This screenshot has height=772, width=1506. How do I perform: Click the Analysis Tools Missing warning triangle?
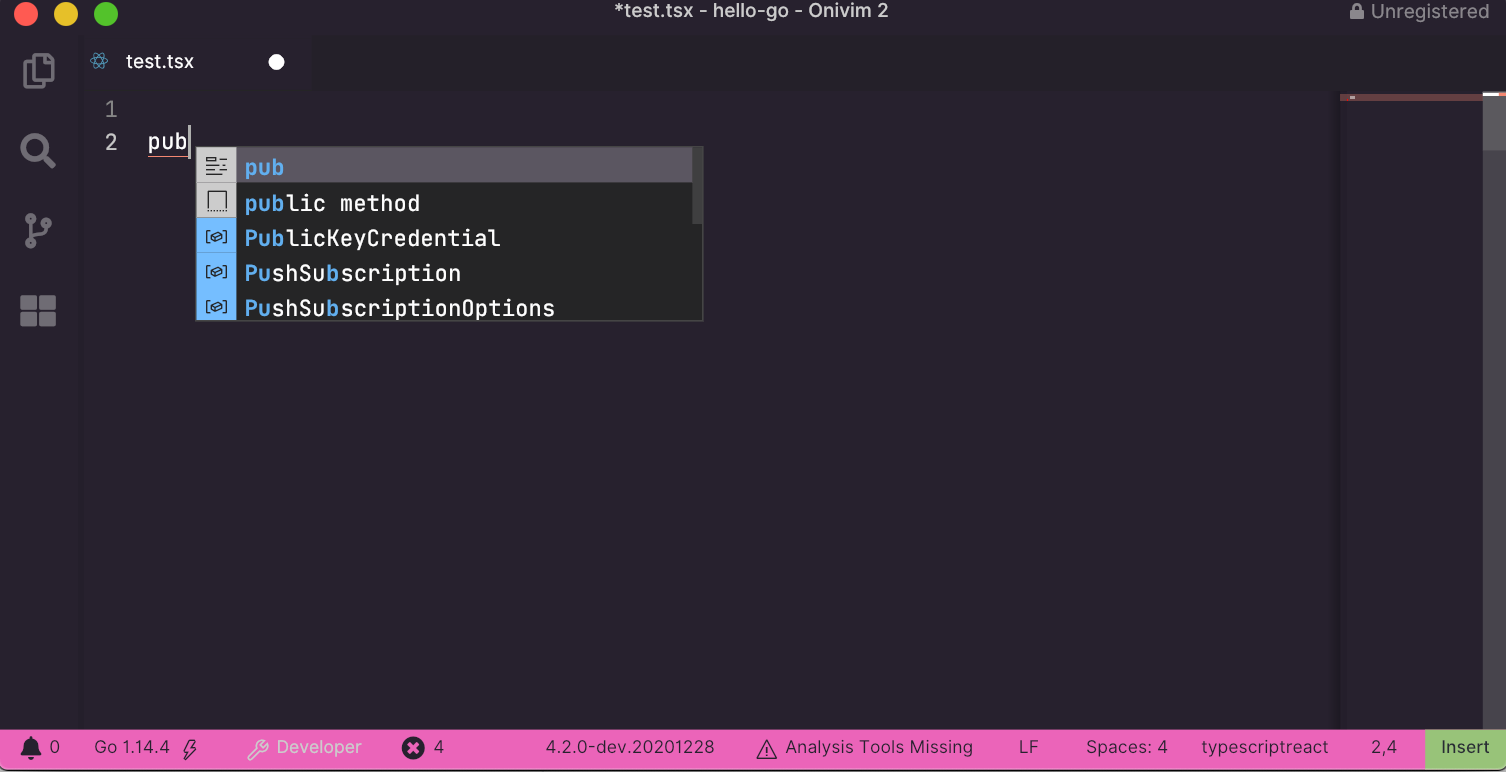(x=766, y=747)
